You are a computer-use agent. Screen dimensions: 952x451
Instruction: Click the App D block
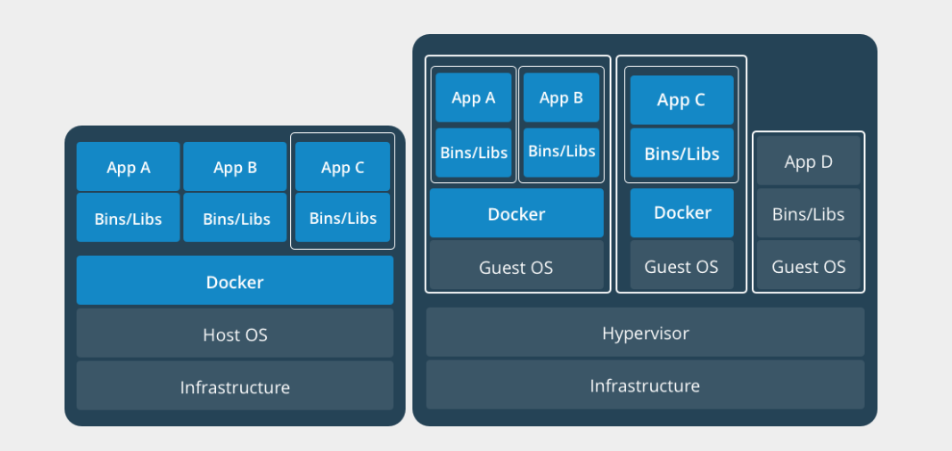coord(809,161)
